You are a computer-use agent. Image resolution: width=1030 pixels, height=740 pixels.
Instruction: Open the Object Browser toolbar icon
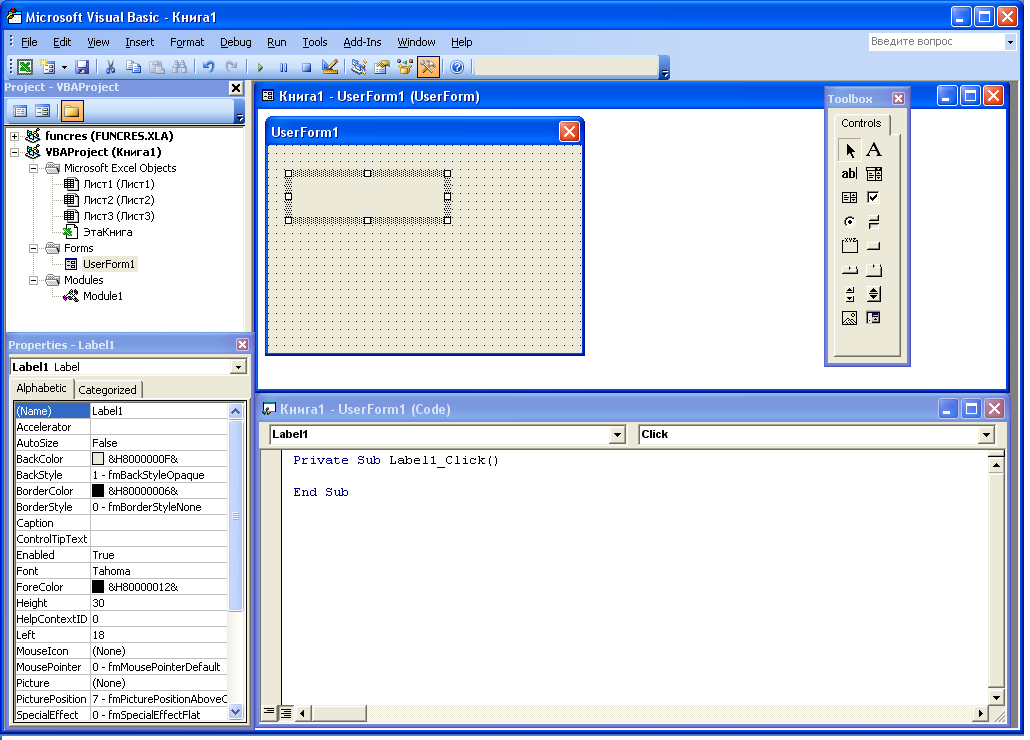pos(405,67)
